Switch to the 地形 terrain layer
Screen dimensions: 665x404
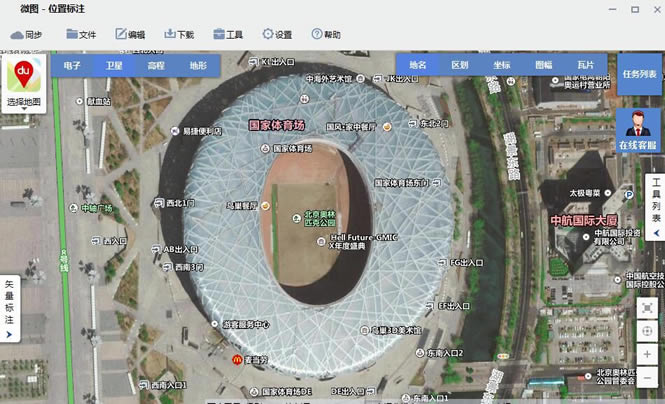click(198, 66)
